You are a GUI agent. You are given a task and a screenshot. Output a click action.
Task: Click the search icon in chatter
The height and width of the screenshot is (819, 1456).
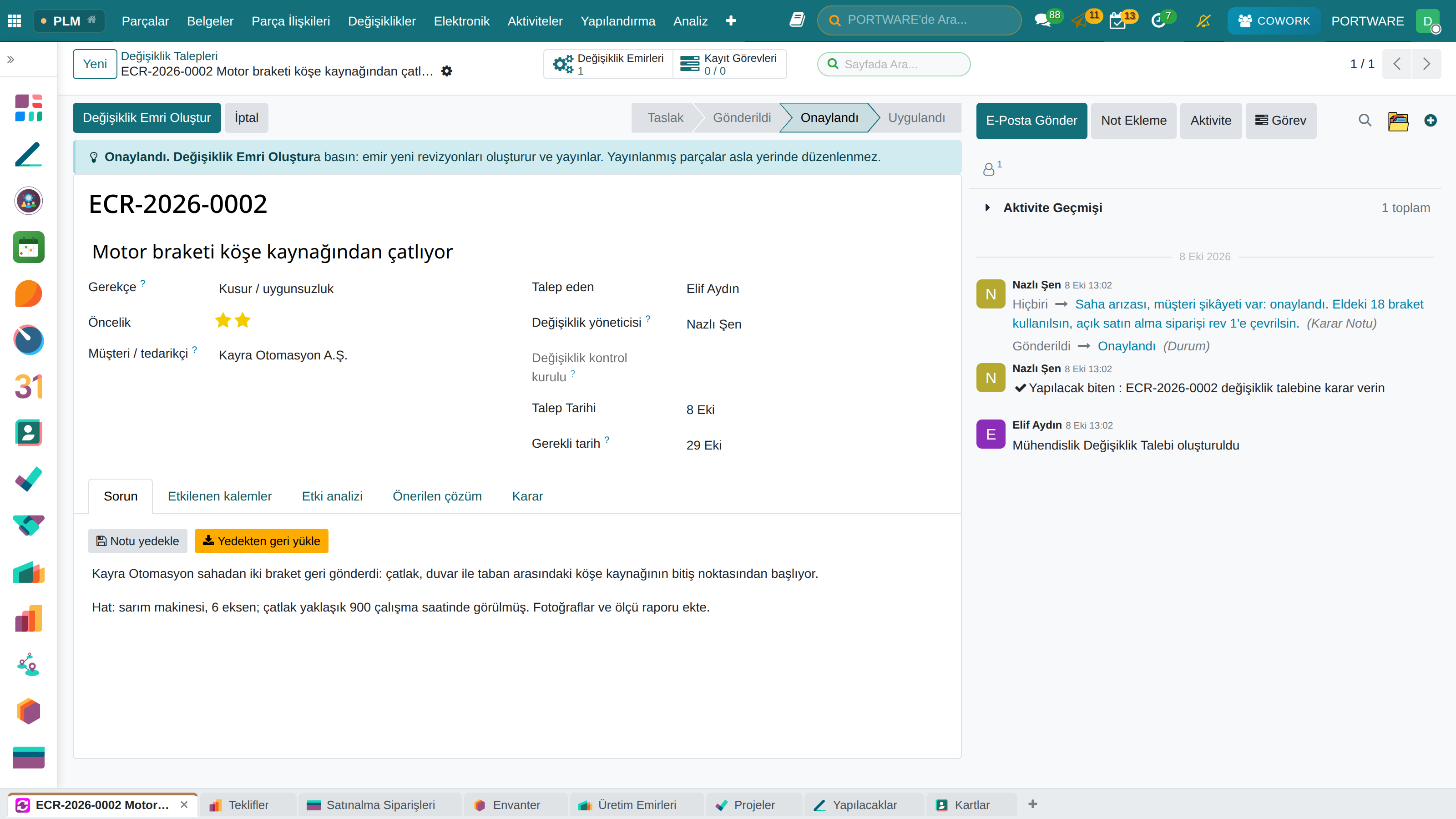pyautogui.click(x=1365, y=121)
